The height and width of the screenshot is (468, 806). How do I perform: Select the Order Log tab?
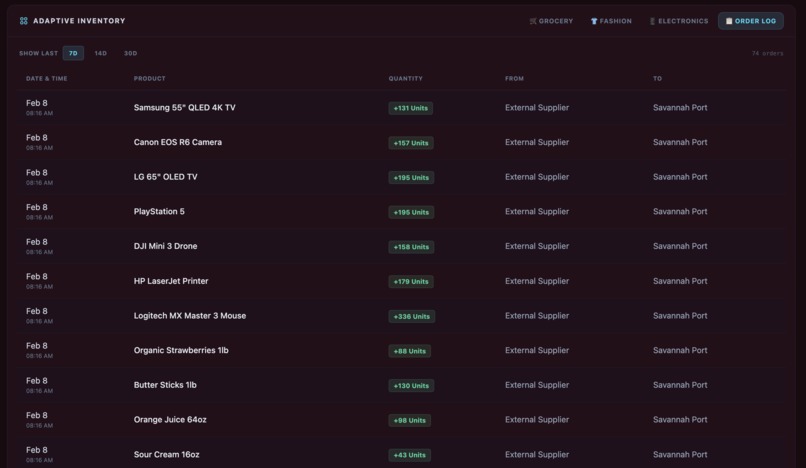point(750,21)
